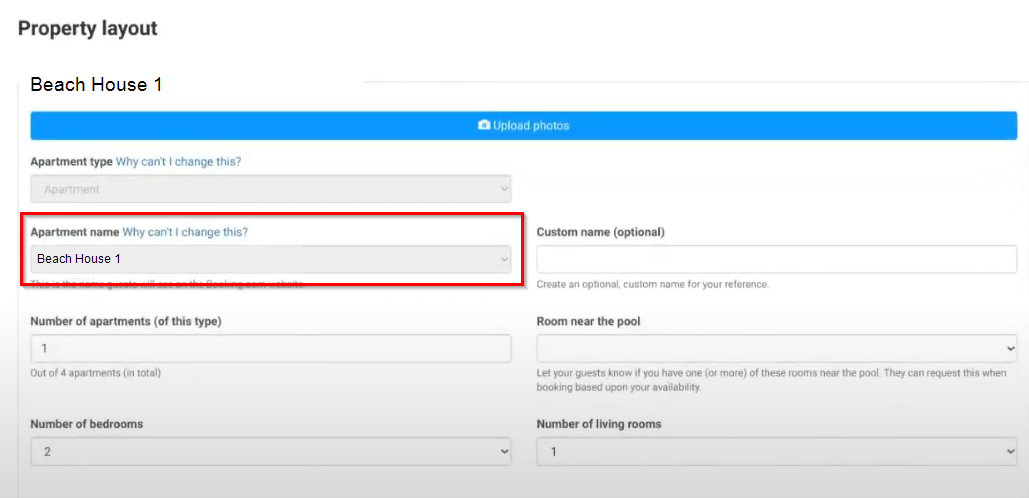The width and height of the screenshot is (1029, 498).
Task: Click the Property layout page heading
Action: tap(88, 28)
